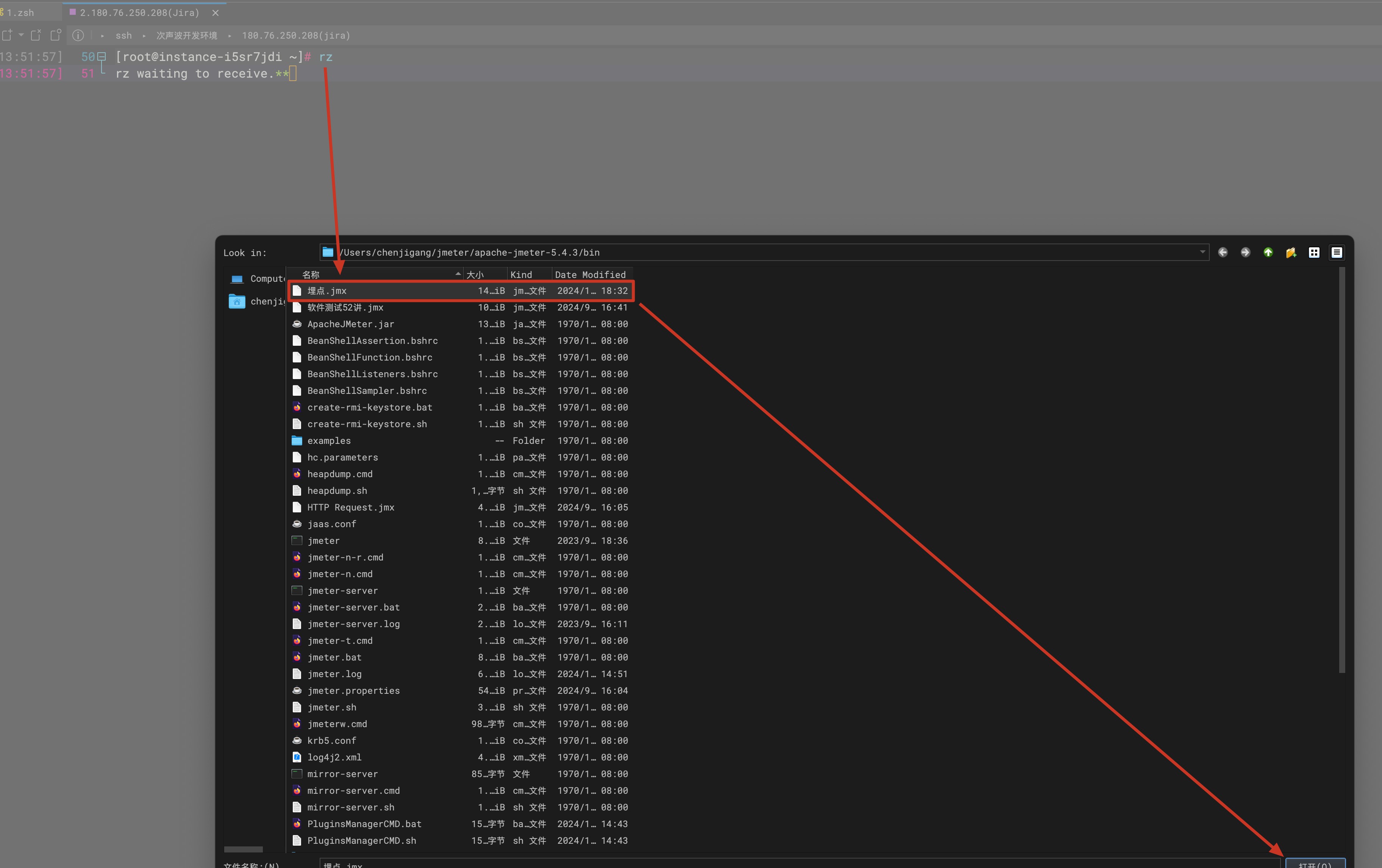Click the examples folder icon
The height and width of the screenshot is (868, 1382).
click(x=297, y=440)
